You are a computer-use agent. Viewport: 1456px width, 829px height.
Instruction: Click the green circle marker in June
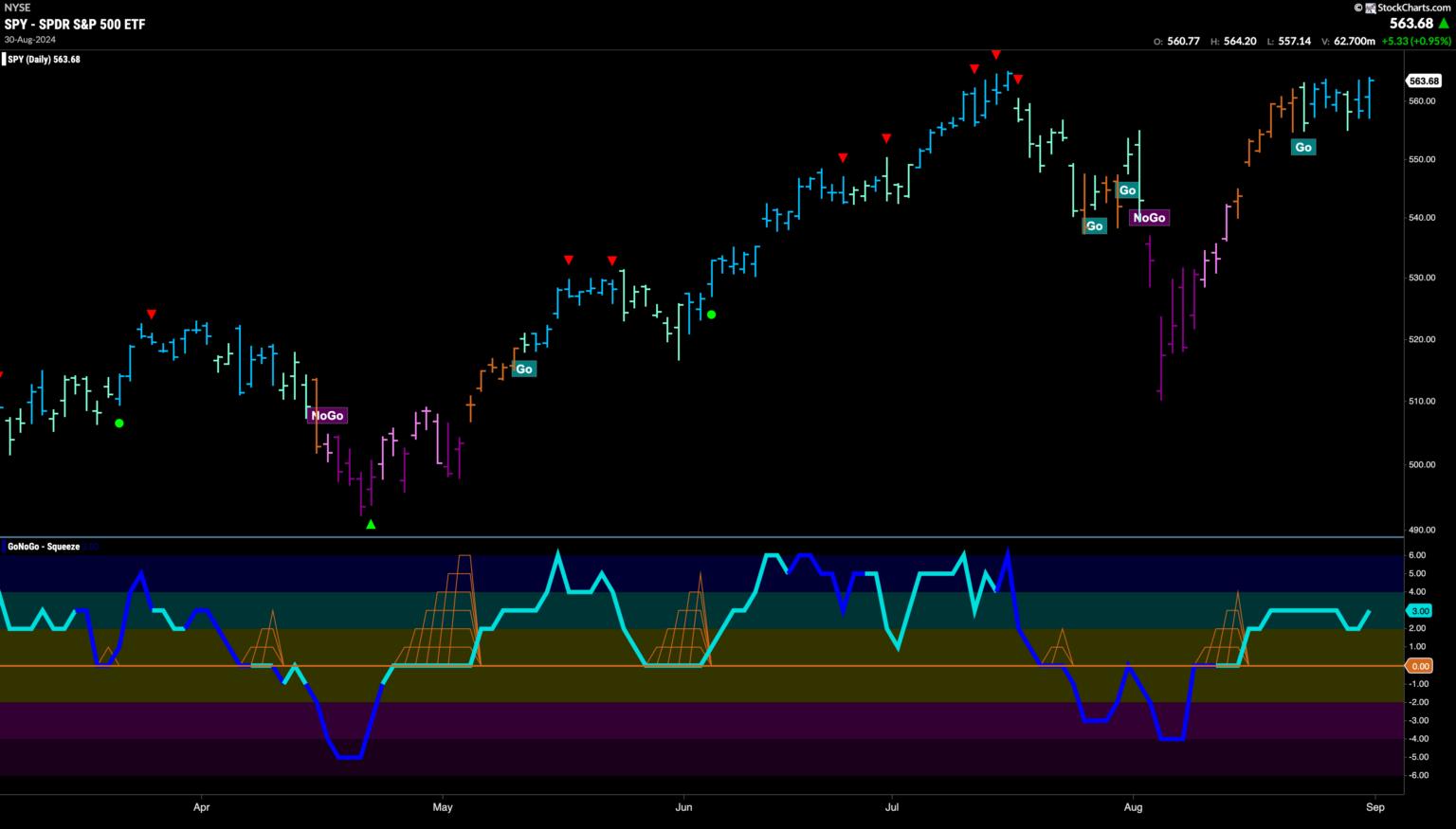click(711, 315)
